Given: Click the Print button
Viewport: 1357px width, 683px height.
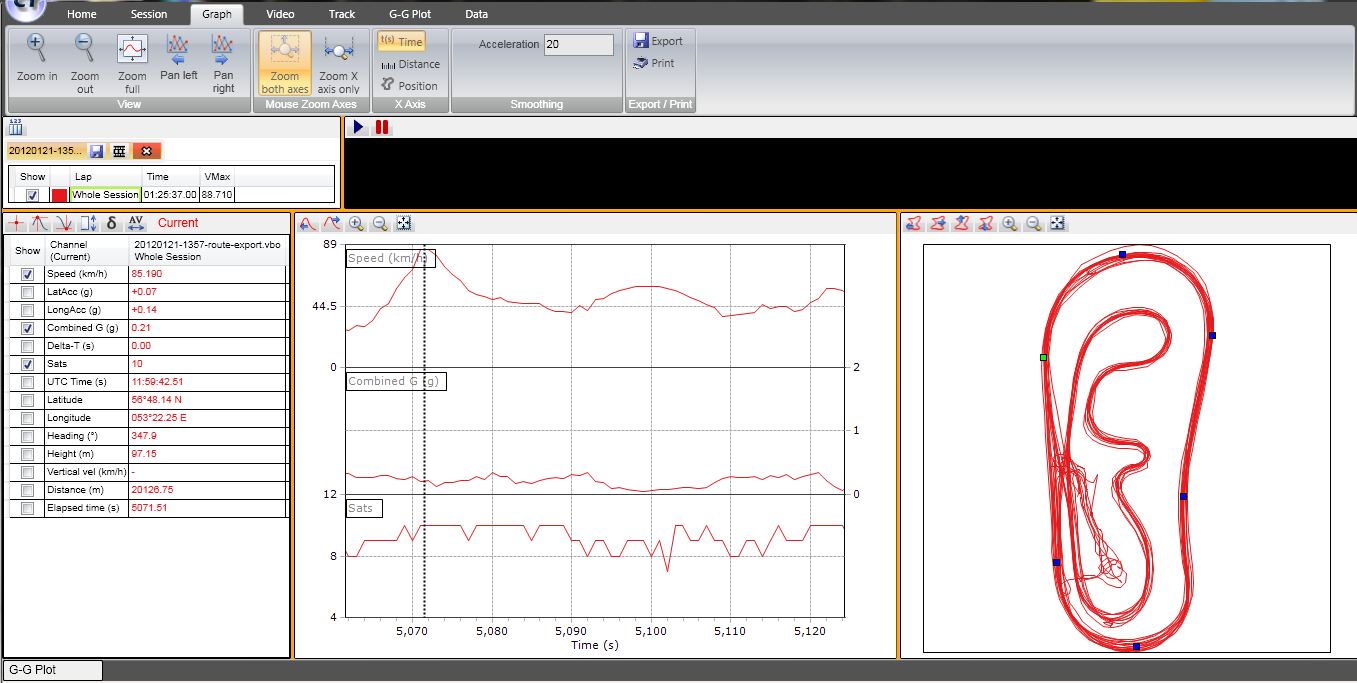Looking at the screenshot, I should tap(654, 63).
